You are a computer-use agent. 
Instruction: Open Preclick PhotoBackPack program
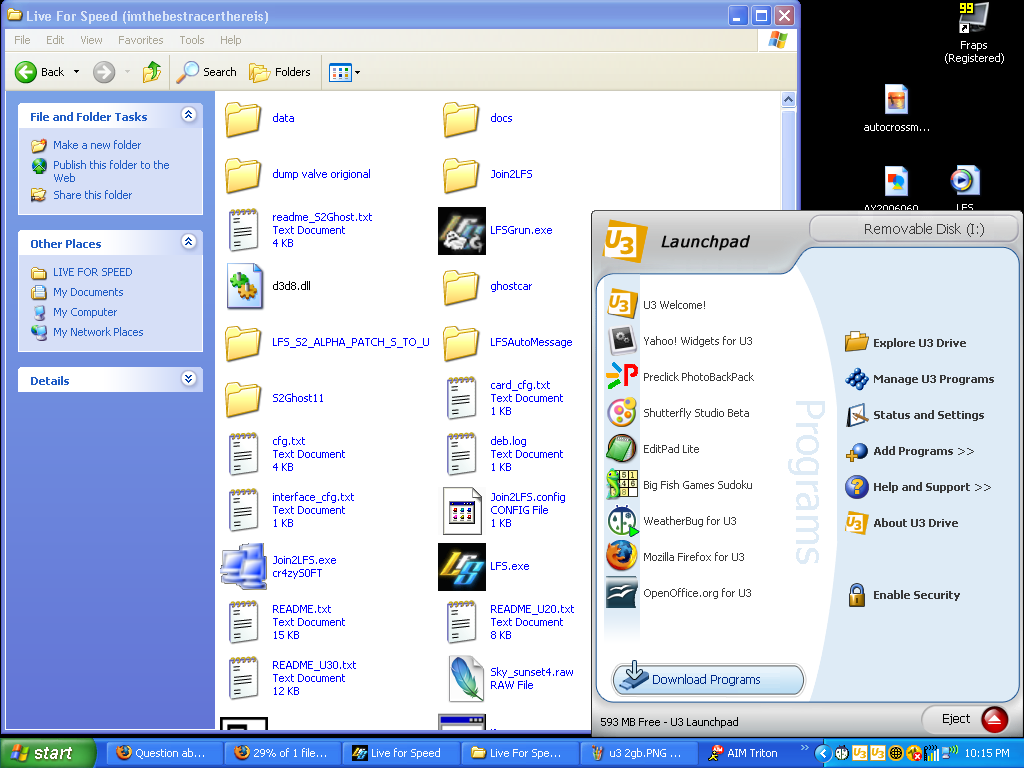coord(682,377)
